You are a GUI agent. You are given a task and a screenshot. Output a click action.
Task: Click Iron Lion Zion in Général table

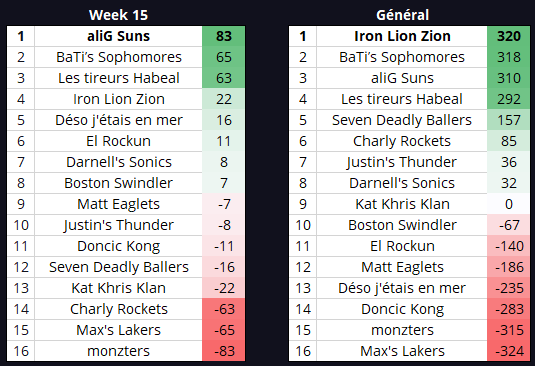(402, 36)
